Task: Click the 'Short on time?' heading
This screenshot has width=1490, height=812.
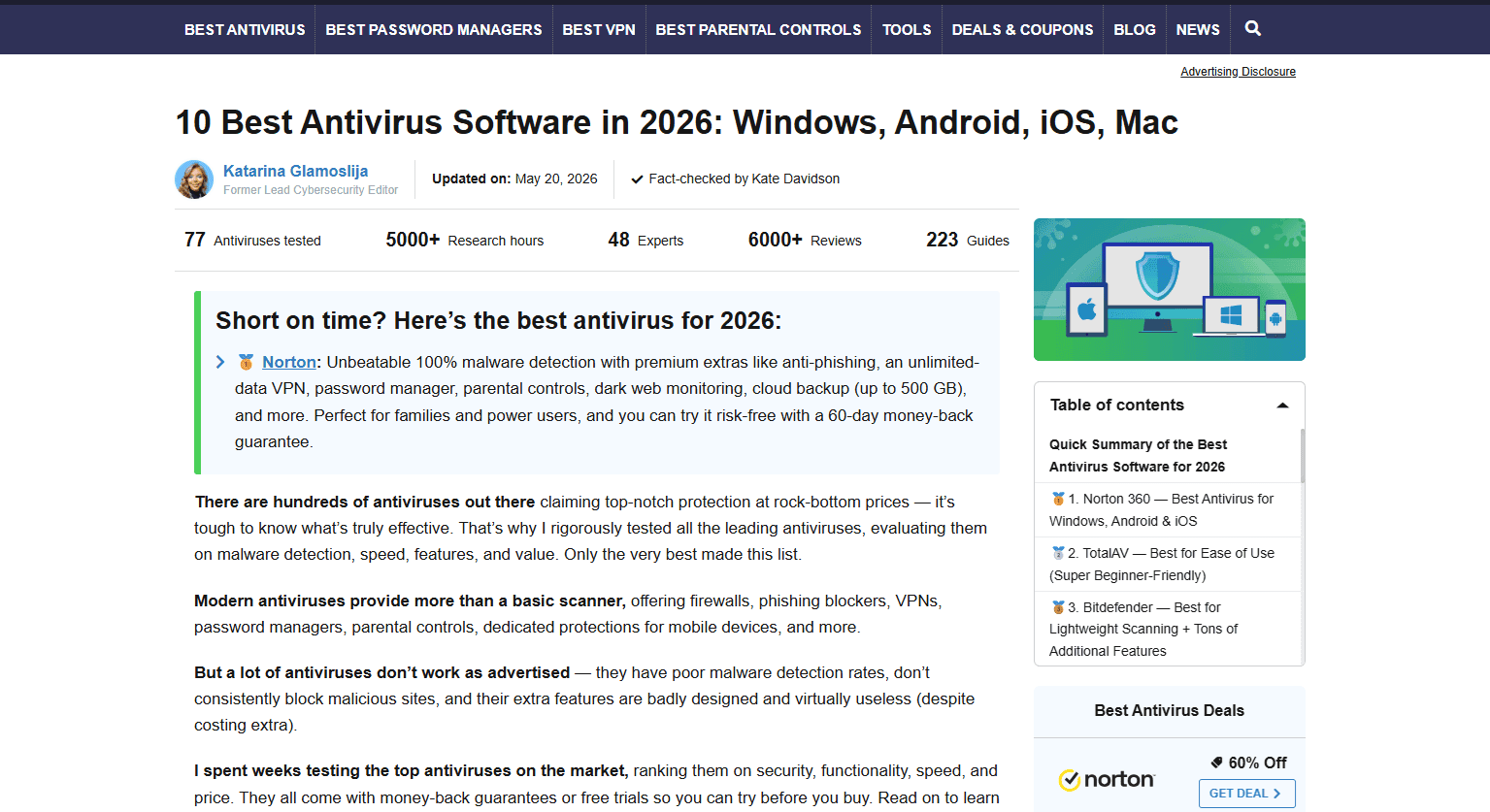Action: click(x=498, y=321)
